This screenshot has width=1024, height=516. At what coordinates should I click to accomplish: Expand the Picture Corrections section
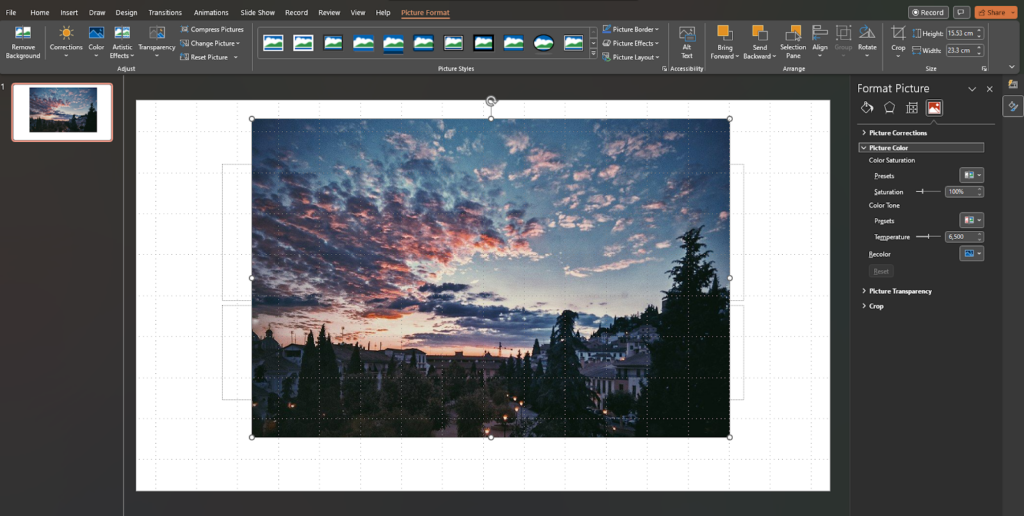tap(897, 133)
